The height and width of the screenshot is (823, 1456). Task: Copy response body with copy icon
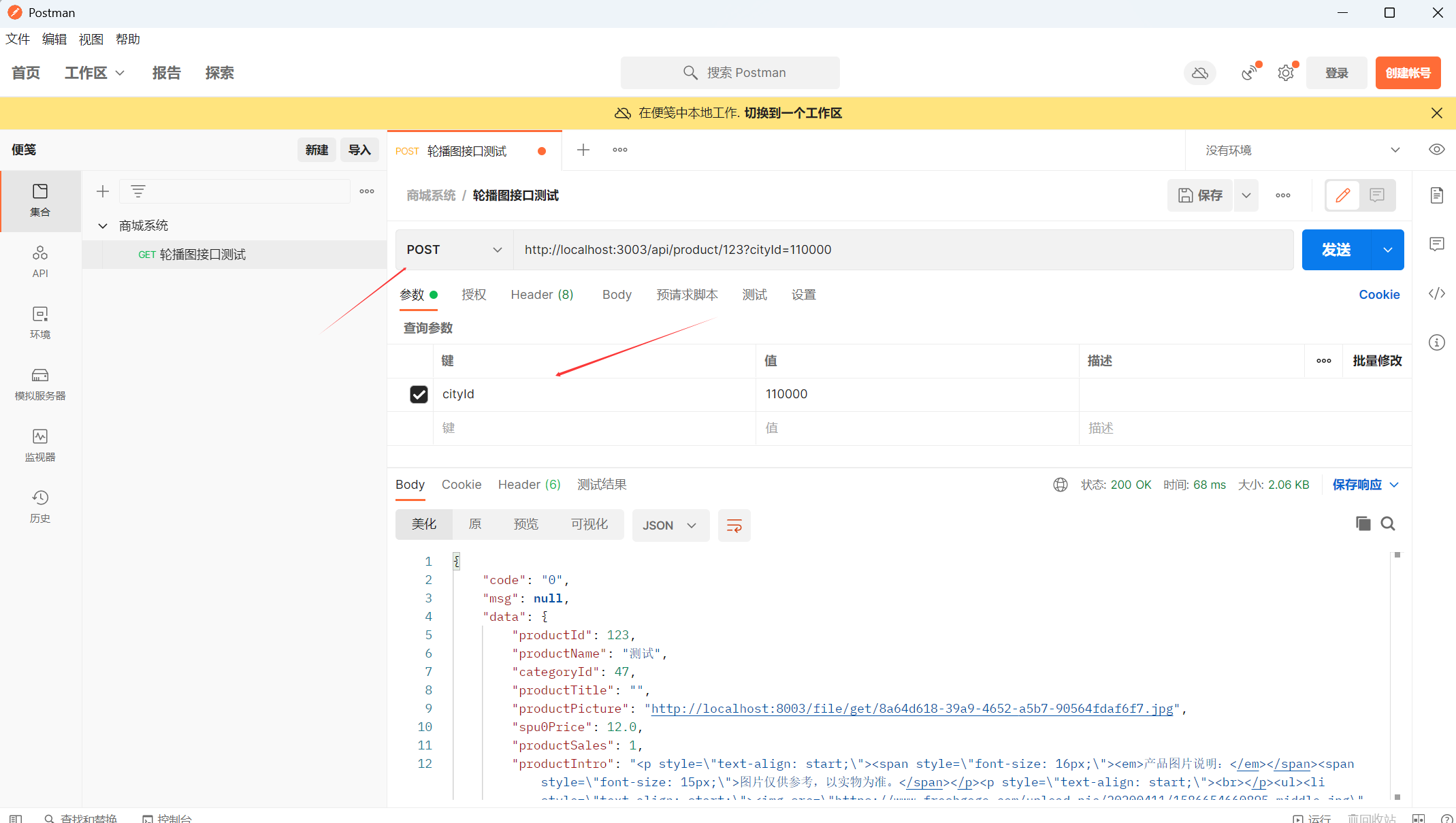[x=1363, y=523]
